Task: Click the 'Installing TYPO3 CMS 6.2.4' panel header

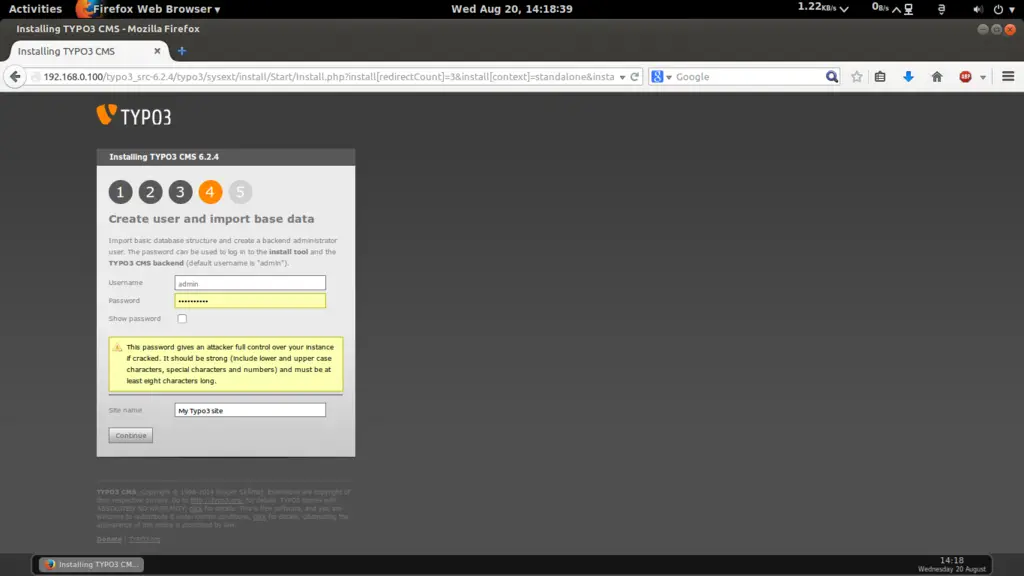Action: point(226,157)
